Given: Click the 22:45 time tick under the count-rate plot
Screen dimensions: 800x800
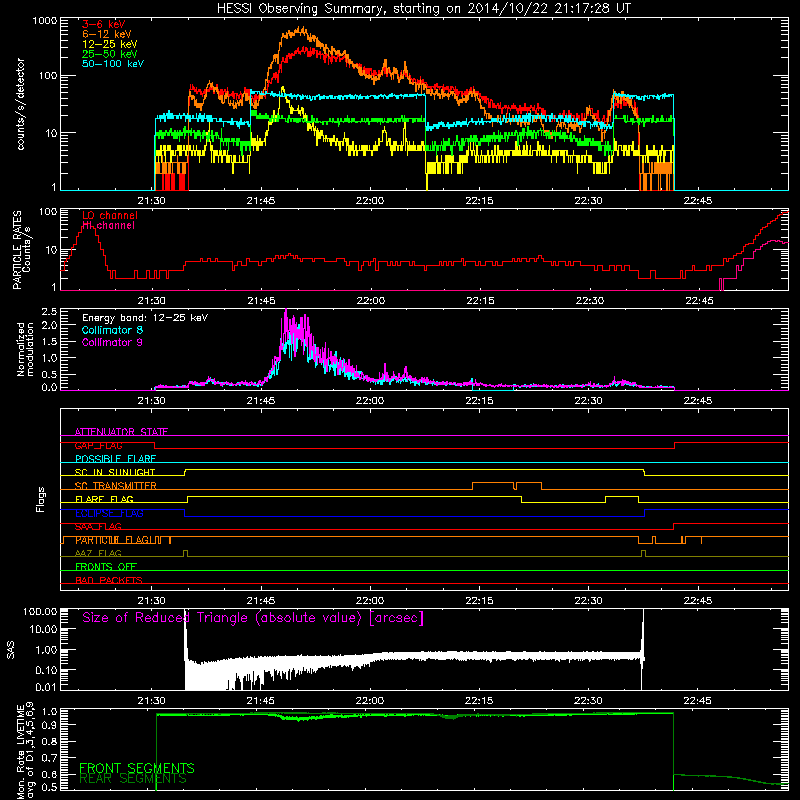Looking at the screenshot, I should click(x=697, y=201).
